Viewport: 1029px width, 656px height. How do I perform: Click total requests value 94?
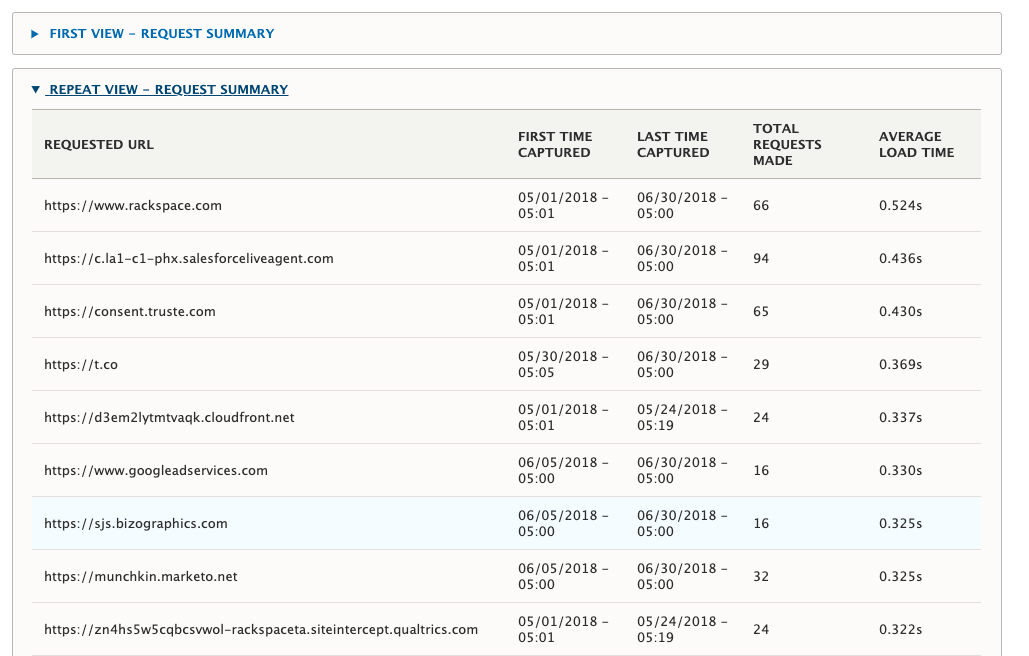[x=761, y=258]
